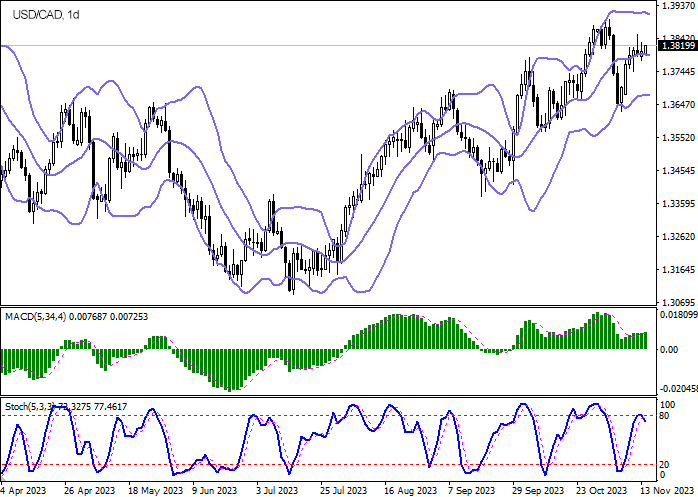Click the 23 Oct 2023 date label
The image size is (698, 497).
point(600,490)
